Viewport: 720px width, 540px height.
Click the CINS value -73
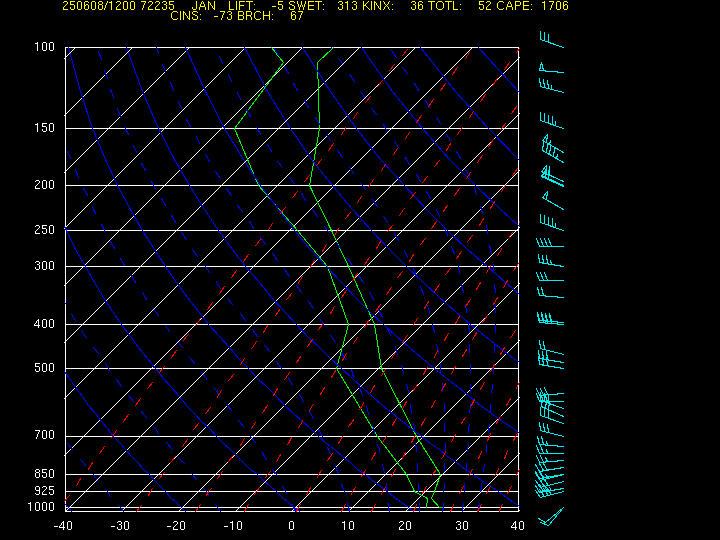coord(223,16)
